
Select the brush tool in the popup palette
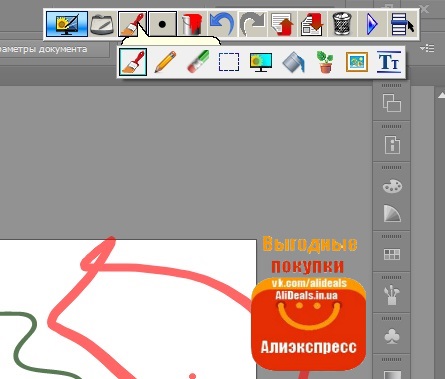133,62
